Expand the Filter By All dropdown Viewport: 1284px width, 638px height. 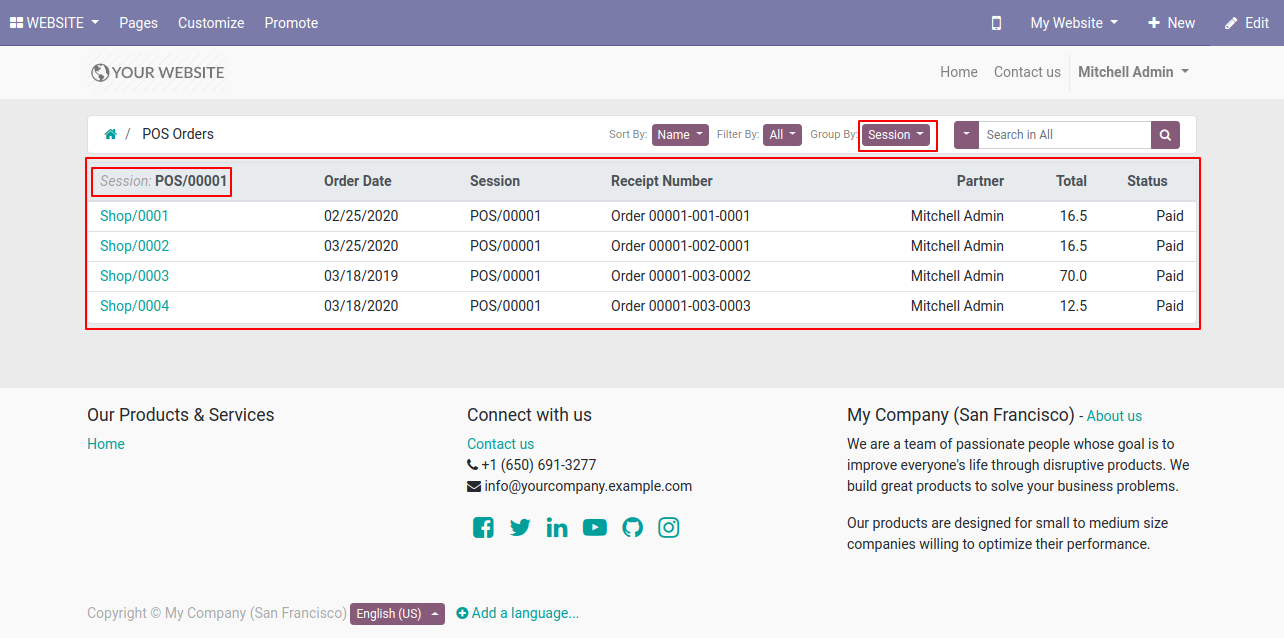(783, 135)
